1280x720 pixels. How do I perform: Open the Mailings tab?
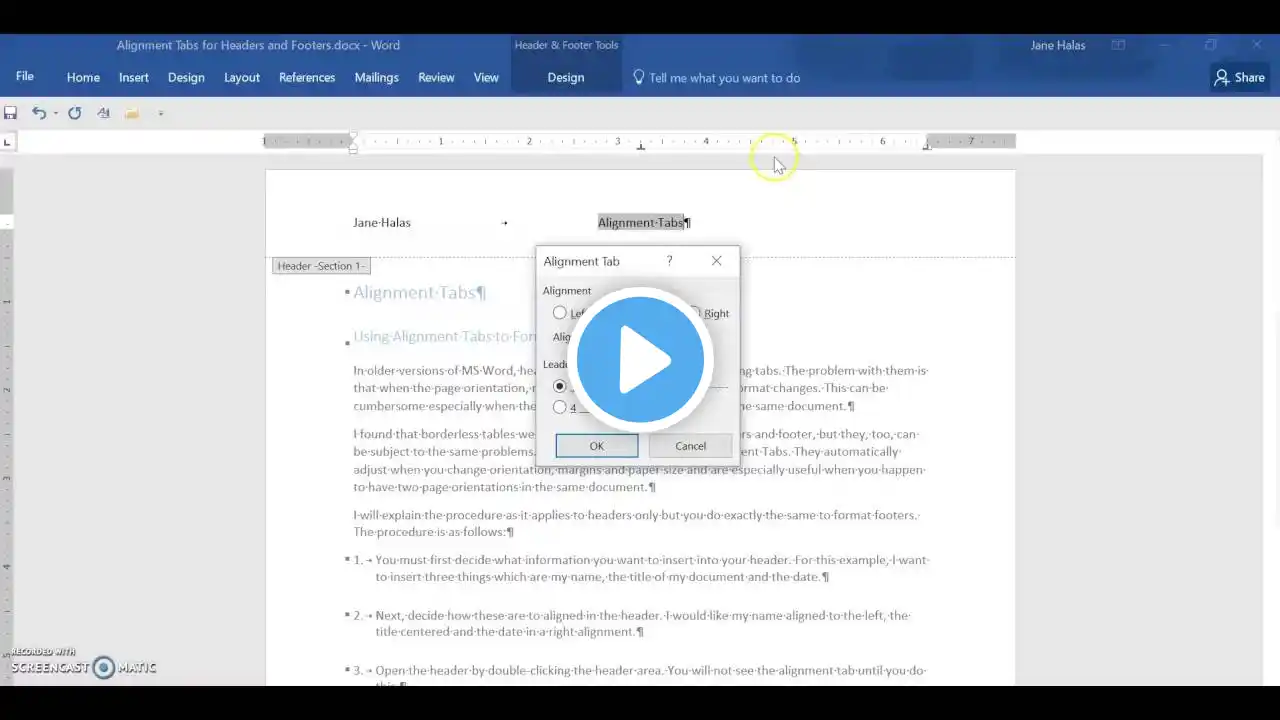click(x=377, y=77)
